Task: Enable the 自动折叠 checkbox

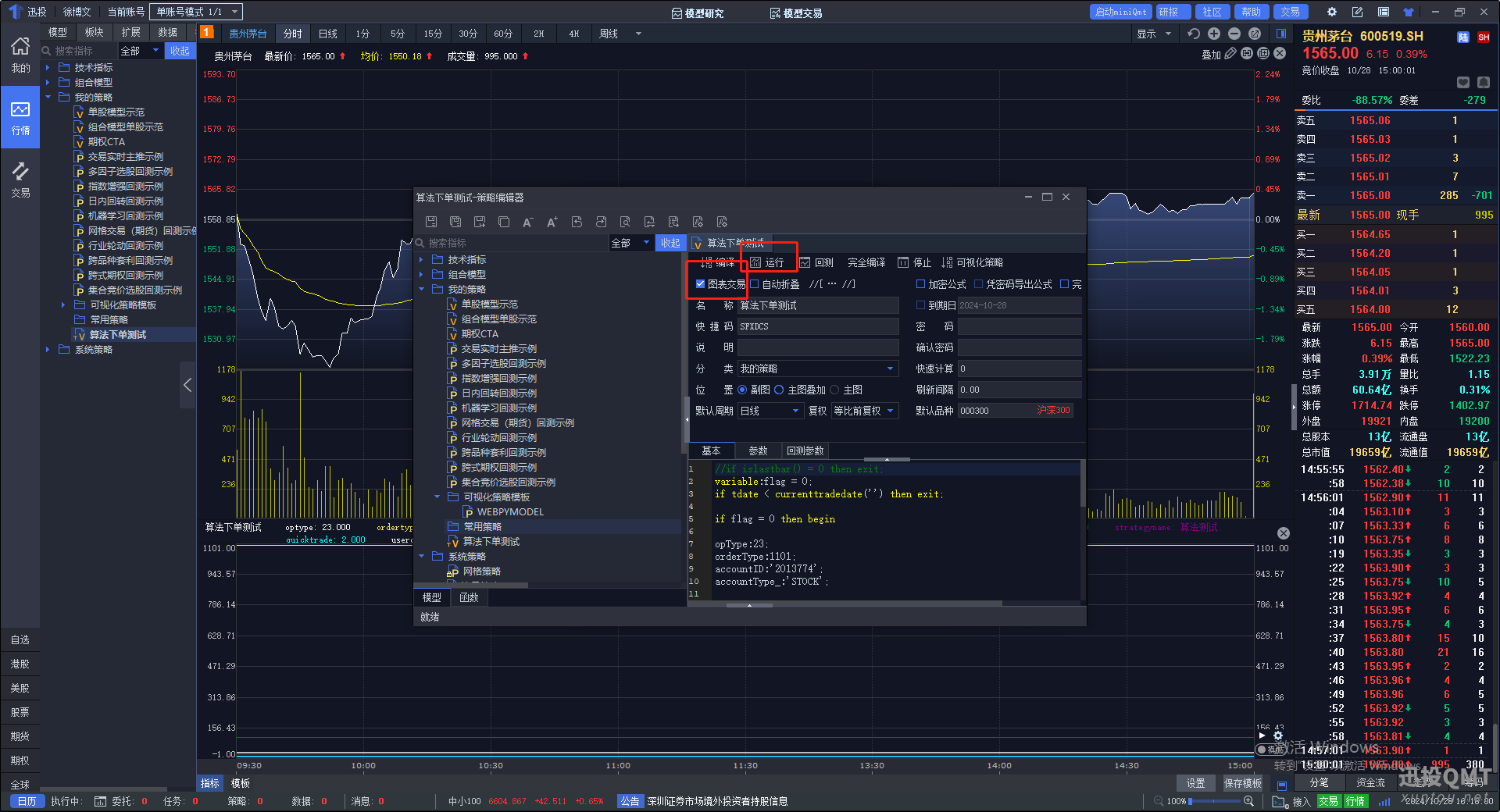Action: (755, 284)
